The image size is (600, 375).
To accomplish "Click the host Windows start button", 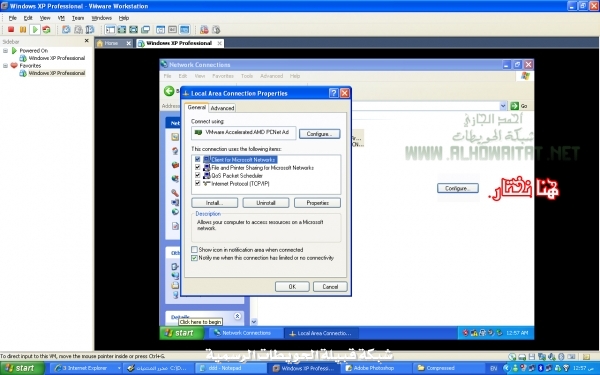I will coord(23,368).
